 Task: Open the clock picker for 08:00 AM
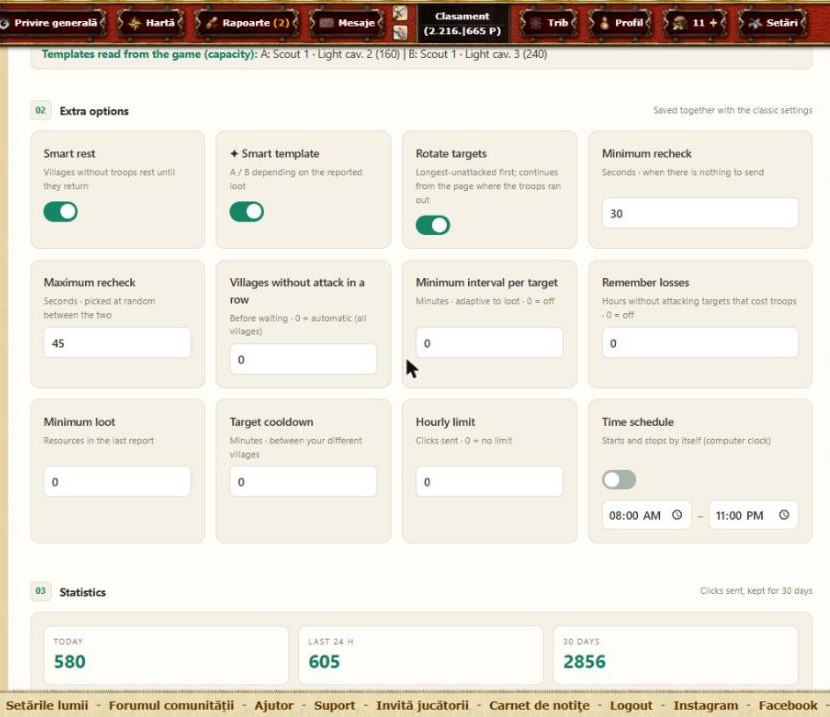click(x=677, y=515)
